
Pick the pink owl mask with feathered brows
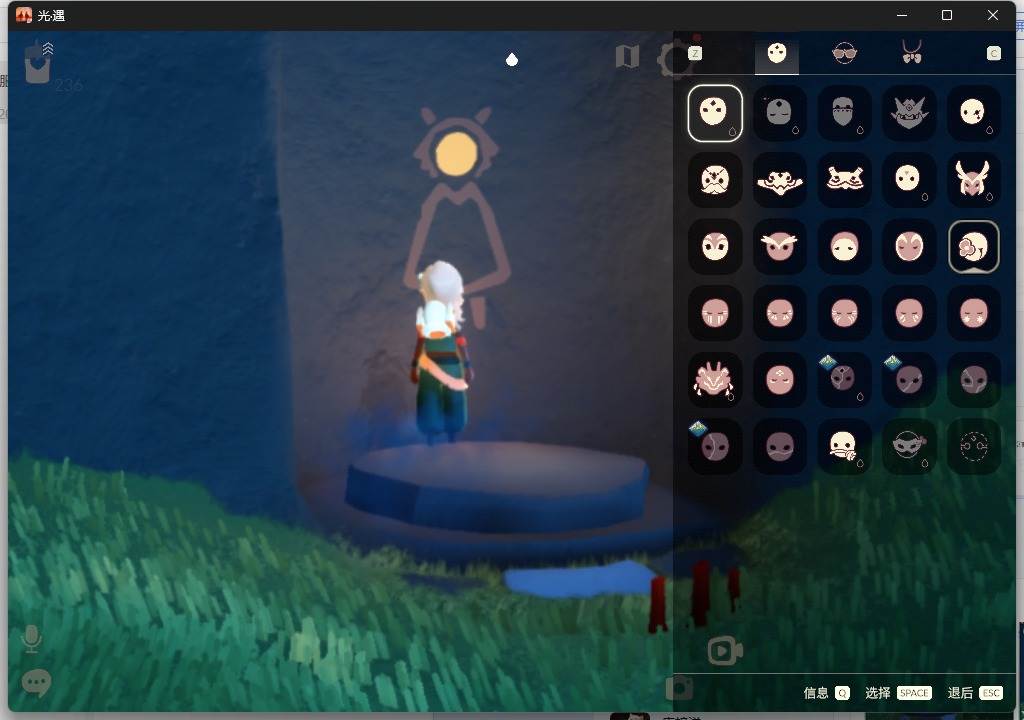(779, 247)
